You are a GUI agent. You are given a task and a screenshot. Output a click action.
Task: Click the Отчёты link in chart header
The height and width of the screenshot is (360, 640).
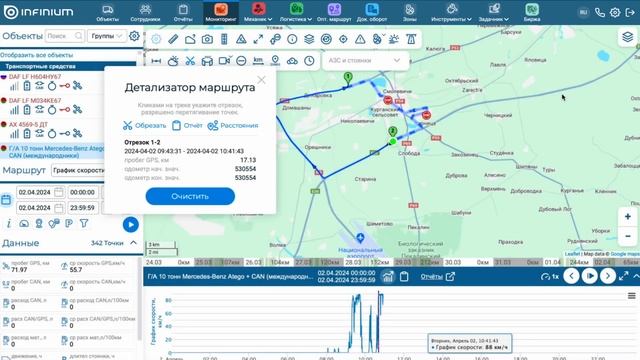click(x=431, y=276)
